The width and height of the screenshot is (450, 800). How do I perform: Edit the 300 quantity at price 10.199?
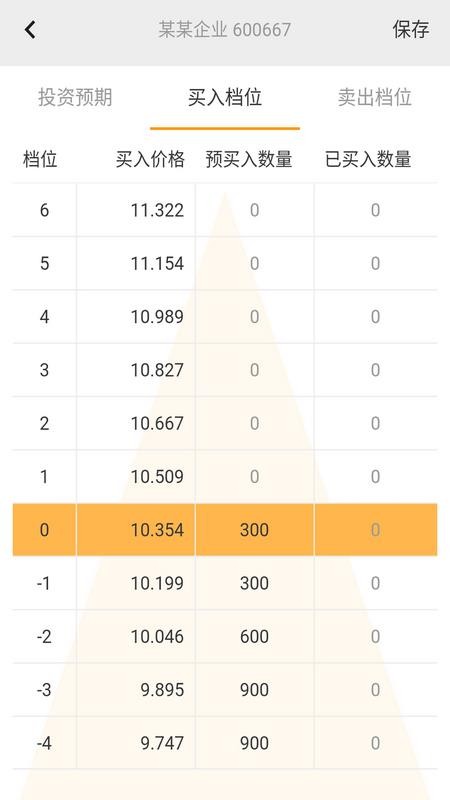(x=255, y=583)
